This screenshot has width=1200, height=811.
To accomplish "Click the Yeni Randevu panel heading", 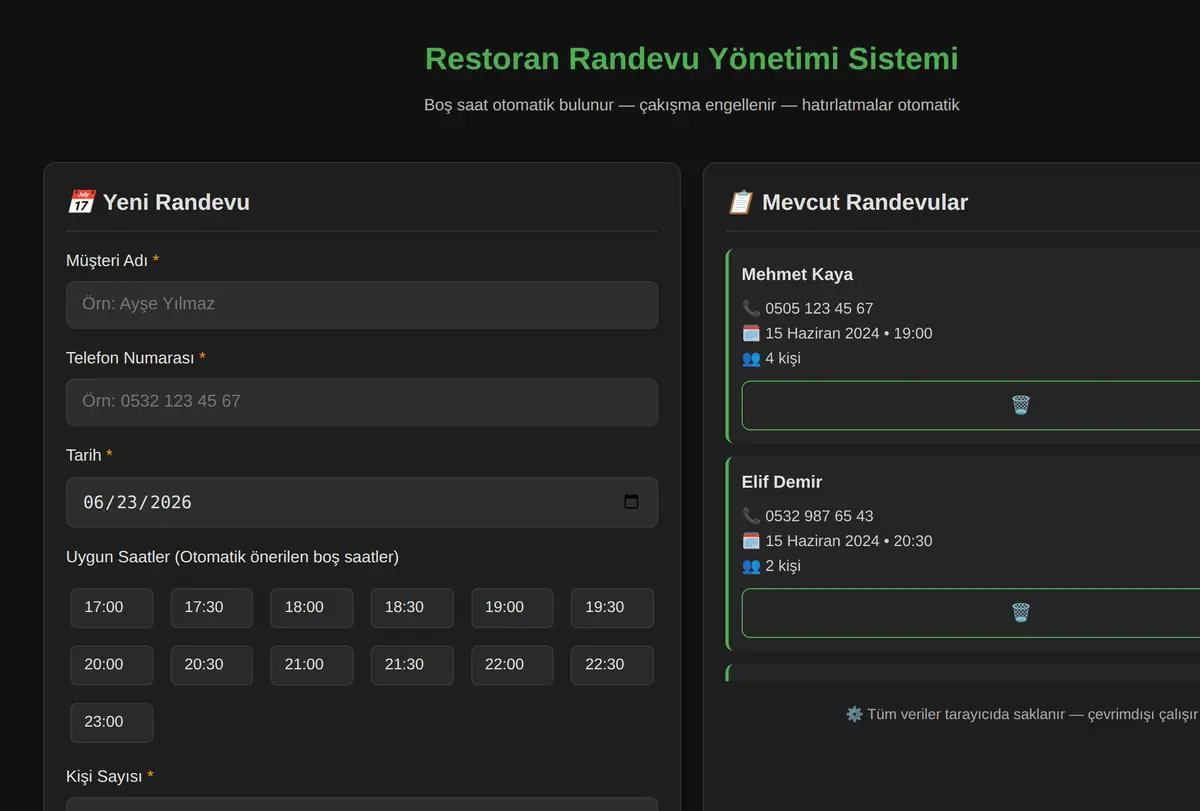I will click(158, 202).
